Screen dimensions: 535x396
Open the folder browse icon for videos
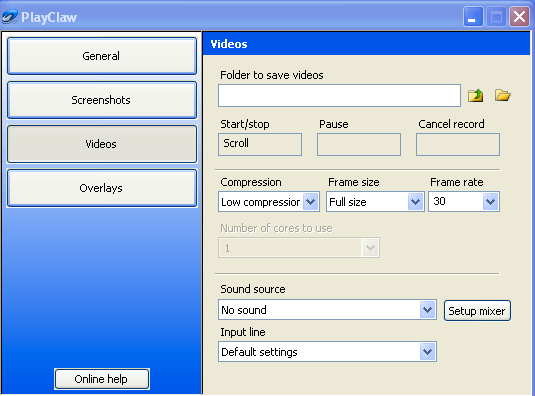pyautogui.click(x=503, y=95)
